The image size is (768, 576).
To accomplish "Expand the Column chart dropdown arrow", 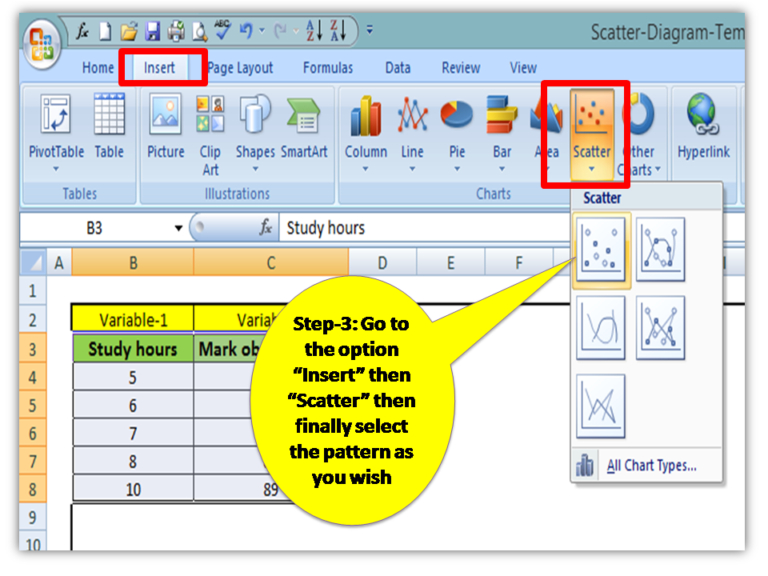I will click(x=365, y=169).
